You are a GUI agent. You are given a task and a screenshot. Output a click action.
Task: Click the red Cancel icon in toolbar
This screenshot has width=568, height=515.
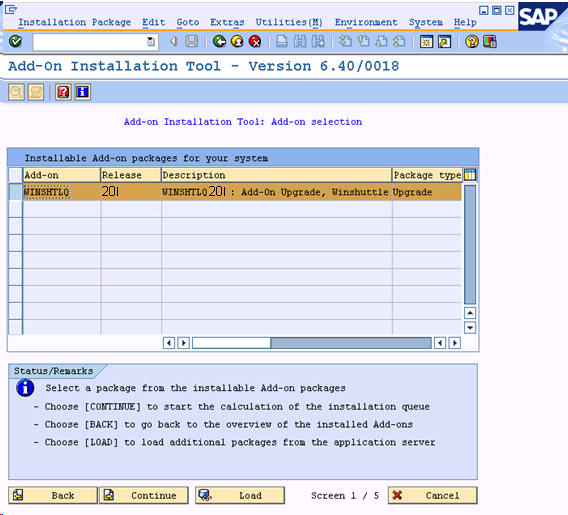(x=255, y=42)
